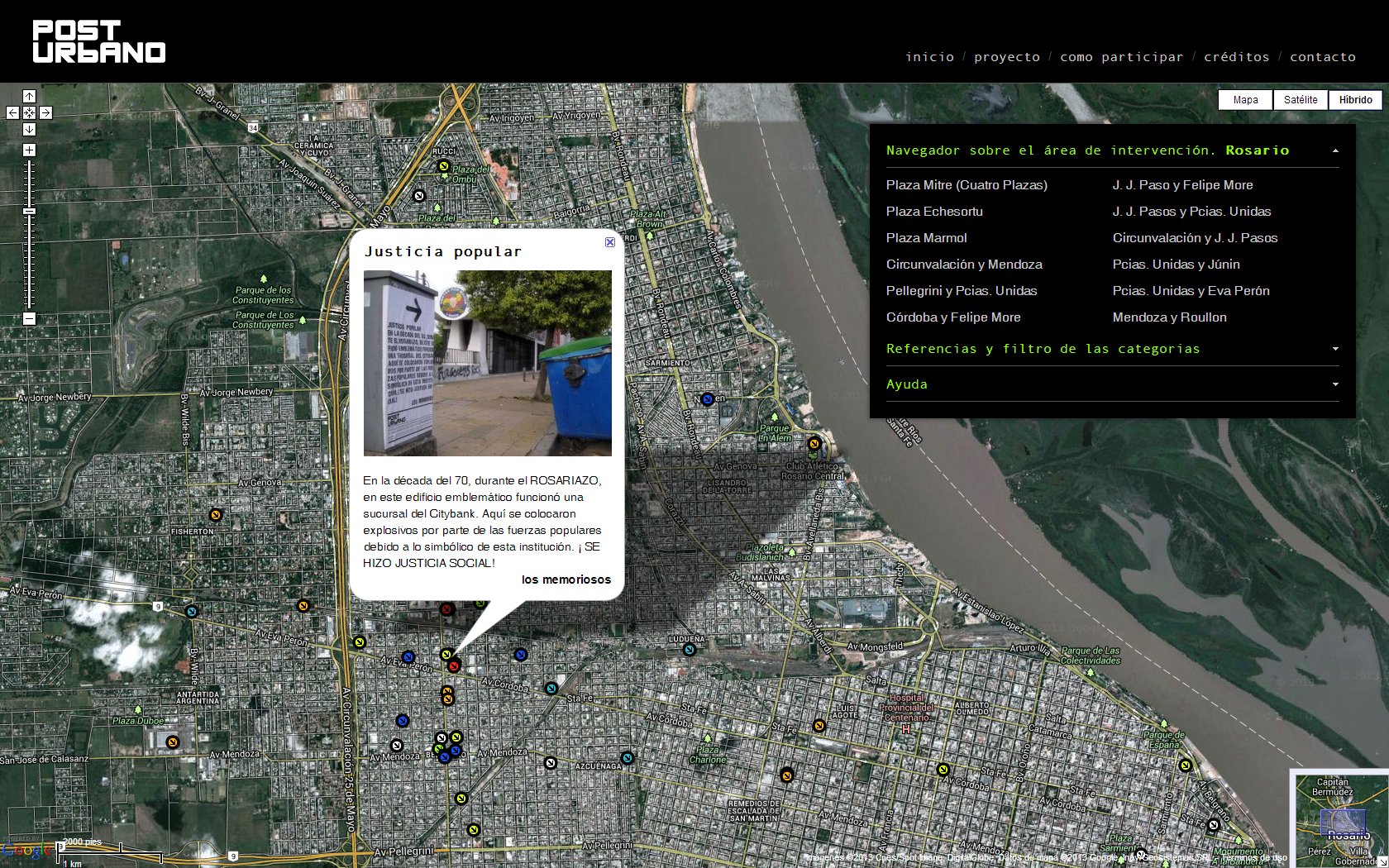Click the Post Urbano logo
Viewport: 1389px width, 868px height.
(x=98, y=41)
